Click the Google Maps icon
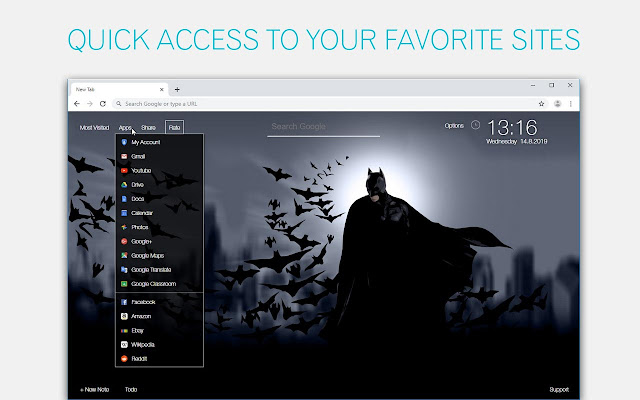The height and width of the screenshot is (400, 640). pyautogui.click(x=124, y=256)
